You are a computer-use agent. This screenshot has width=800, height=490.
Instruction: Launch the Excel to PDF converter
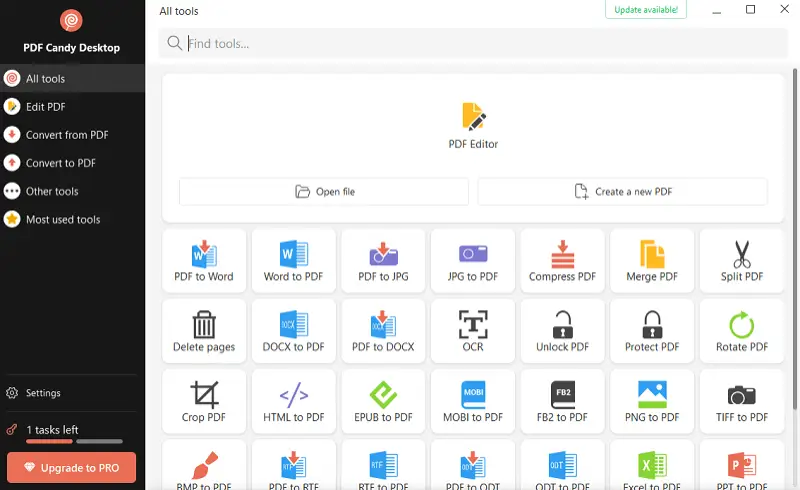[x=652, y=467]
